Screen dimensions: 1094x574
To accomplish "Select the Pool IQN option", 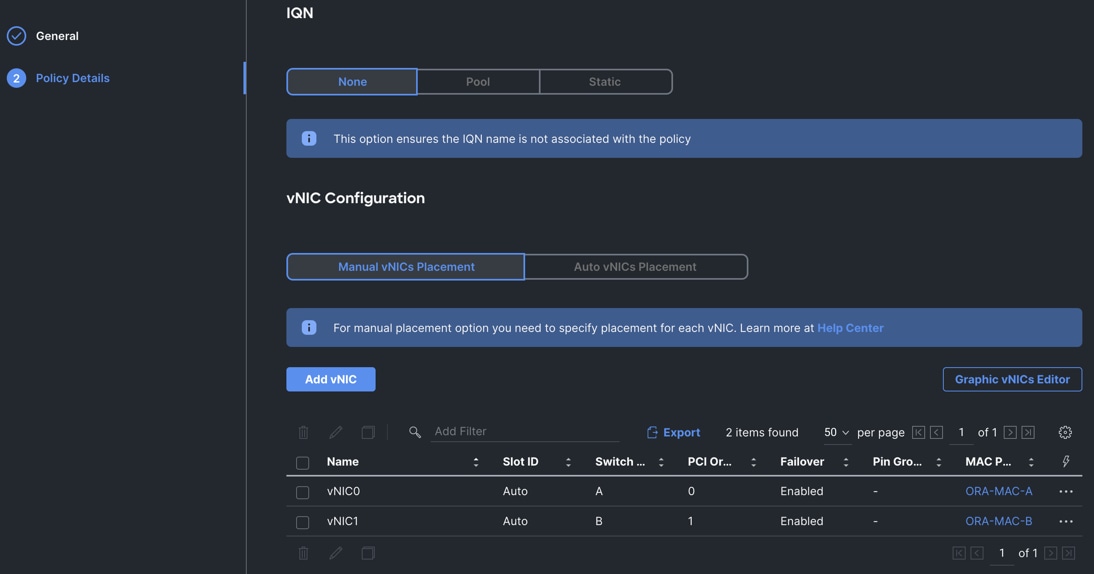I will [478, 82].
